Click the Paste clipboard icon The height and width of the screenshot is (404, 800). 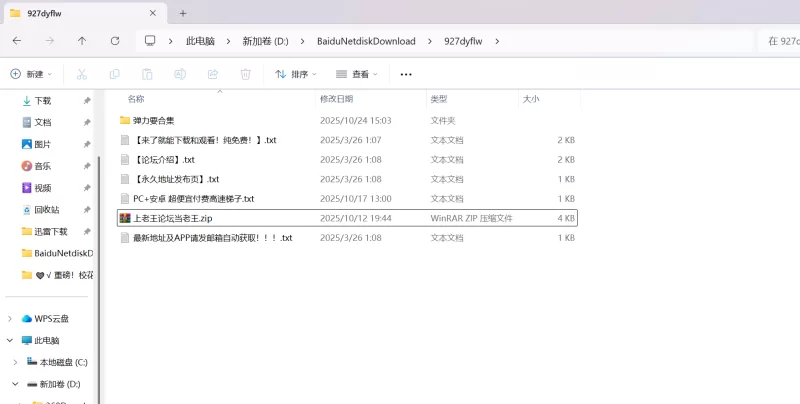[147, 74]
